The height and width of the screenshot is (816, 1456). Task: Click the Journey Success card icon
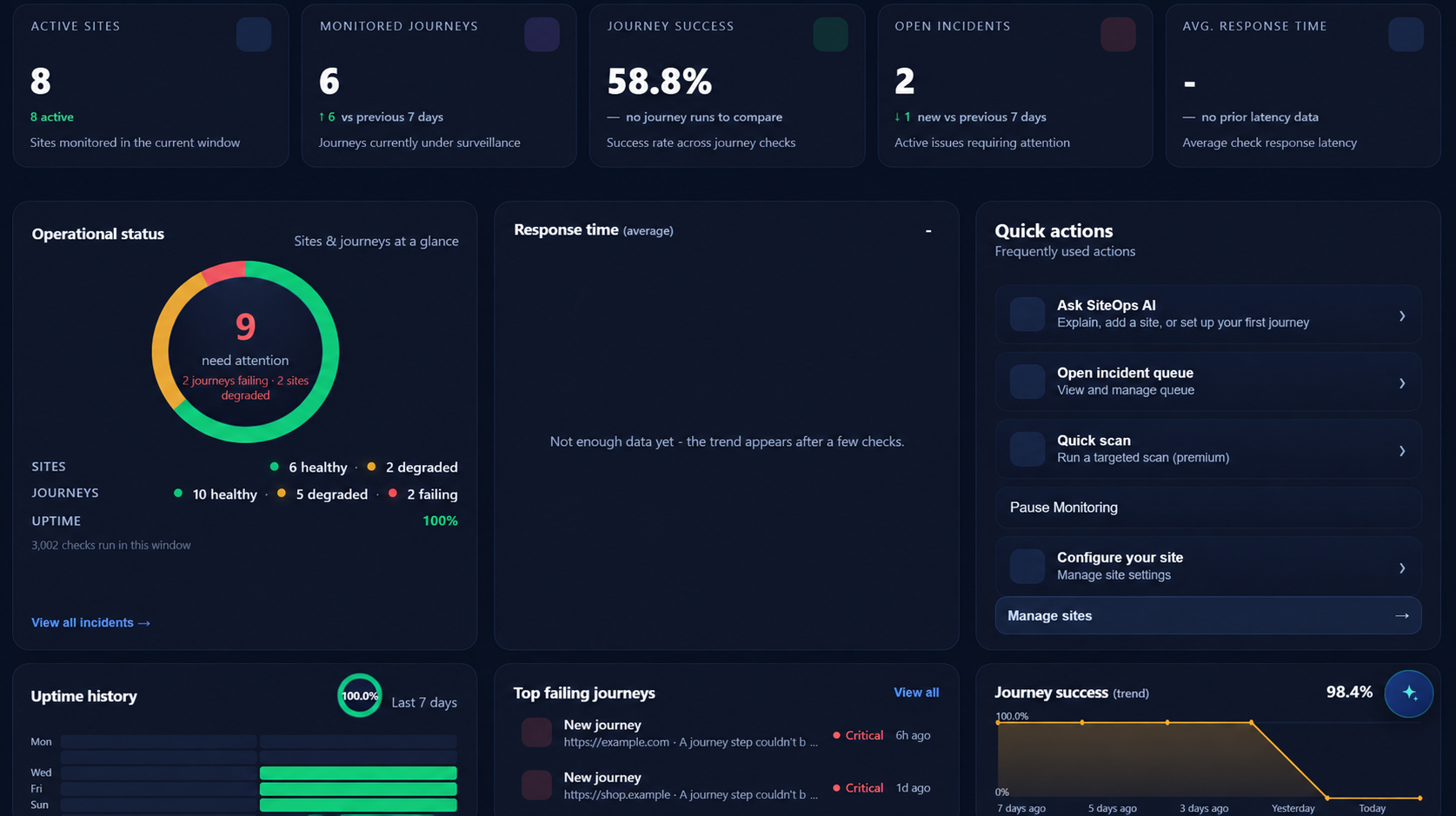click(830, 35)
